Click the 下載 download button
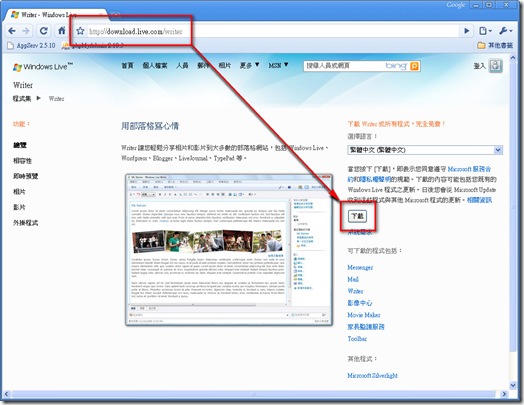This screenshot has width=524, height=405. (x=357, y=216)
